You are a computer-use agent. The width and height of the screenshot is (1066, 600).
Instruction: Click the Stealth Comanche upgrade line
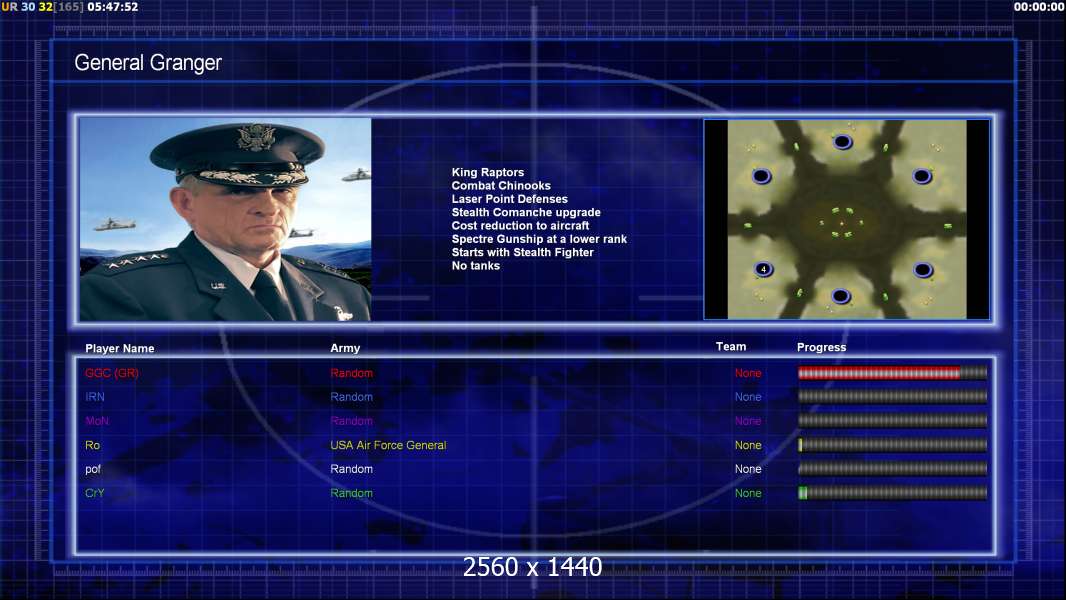click(x=526, y=212)
